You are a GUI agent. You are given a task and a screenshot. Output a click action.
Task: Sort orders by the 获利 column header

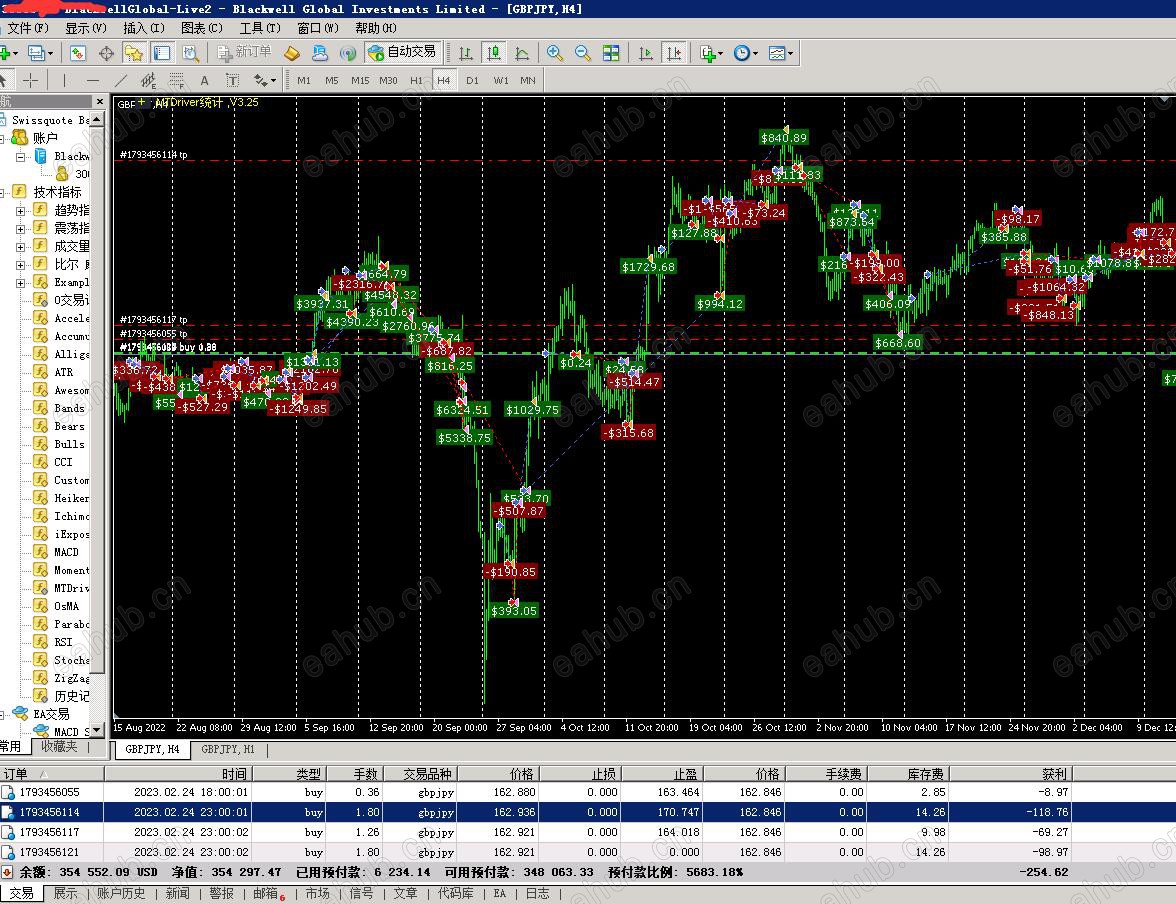click(x=1012, y=773)
